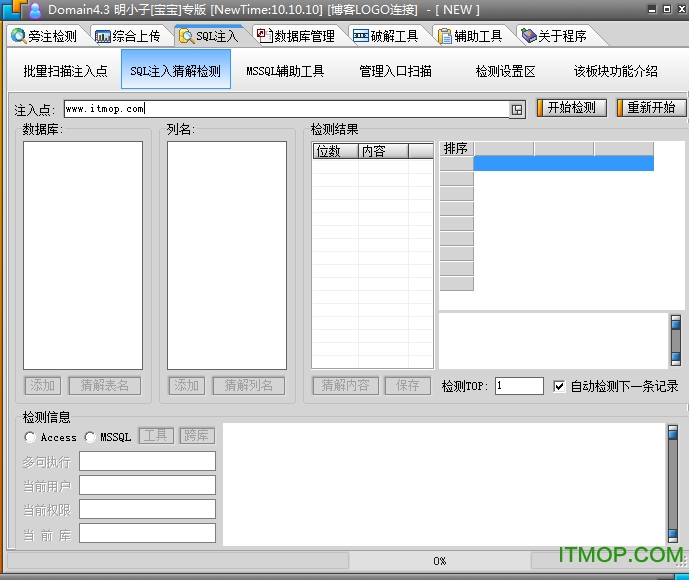Viewport: 689px width, 580px height.
Task: Click the 检测TOP number input field
Action: (519, 386)
